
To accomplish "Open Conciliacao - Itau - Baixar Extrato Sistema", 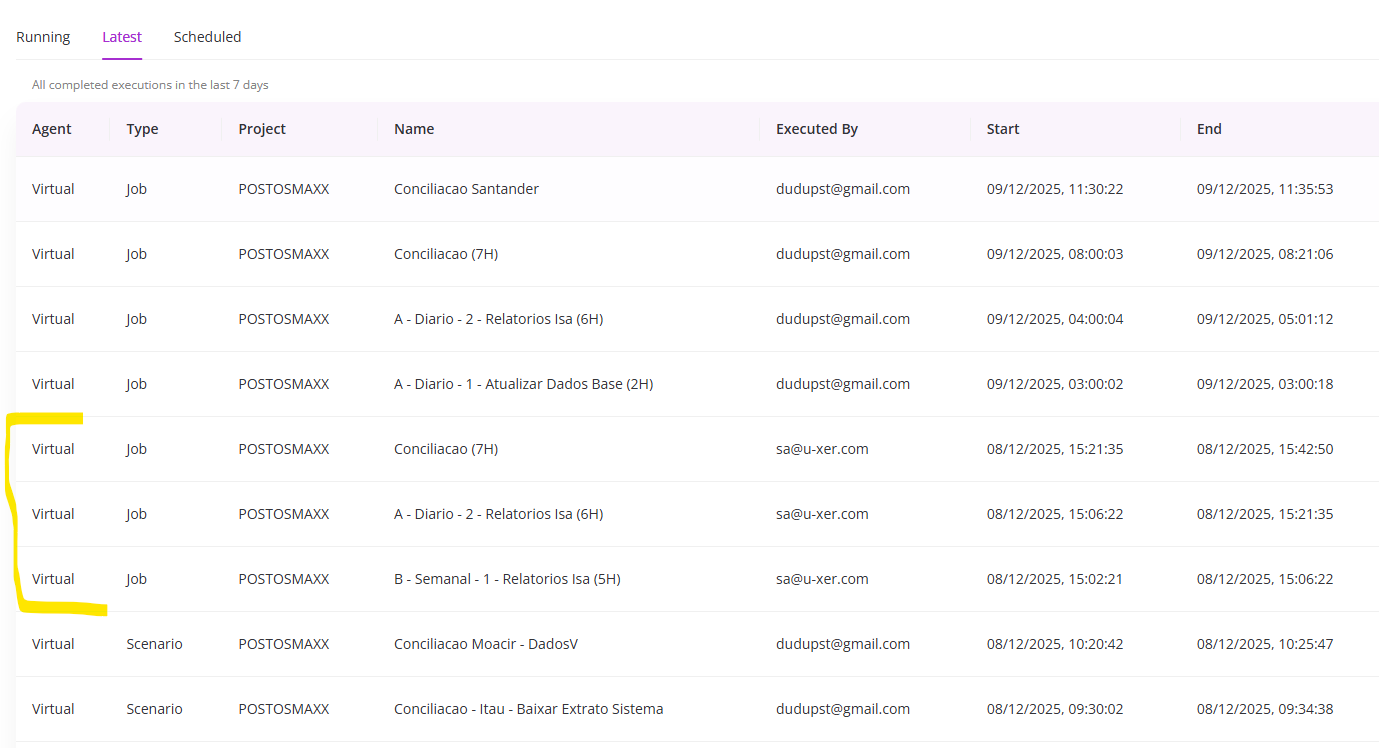I will [528, 709].
